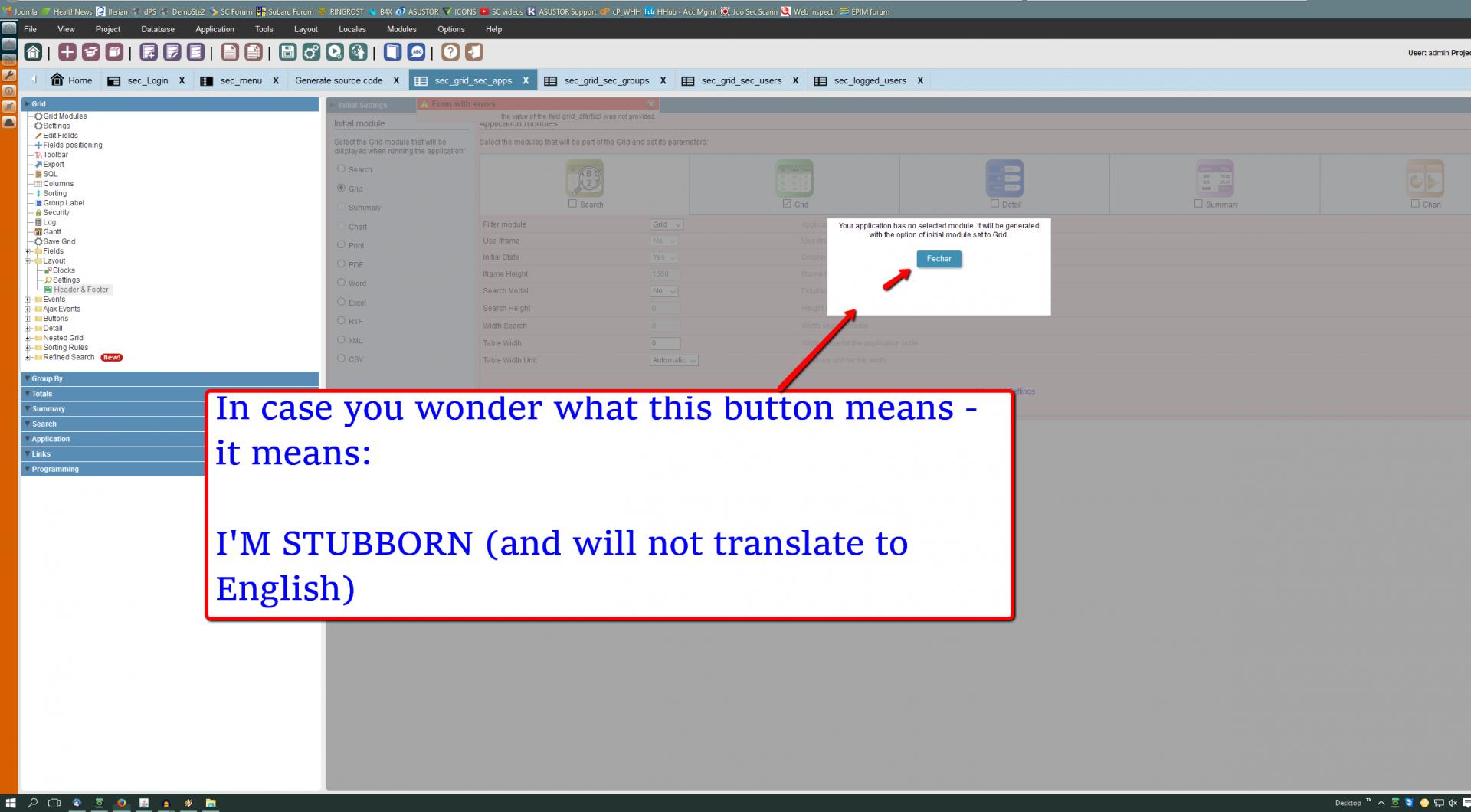
Task: Click the Close Project box icon
Action: click(x=114, y=52)
